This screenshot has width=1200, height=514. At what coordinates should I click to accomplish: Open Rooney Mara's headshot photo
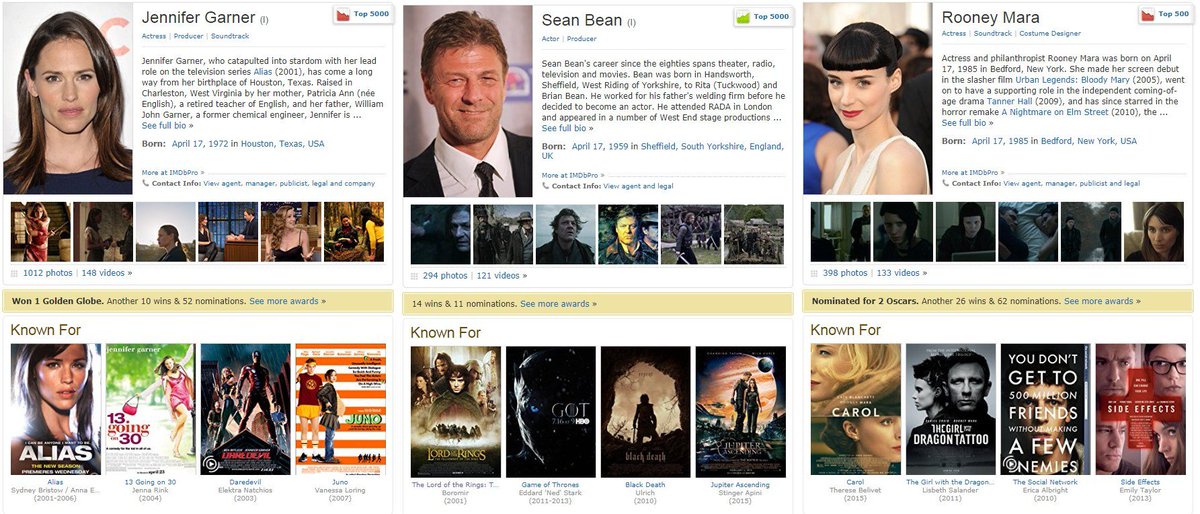coord(867,98)
